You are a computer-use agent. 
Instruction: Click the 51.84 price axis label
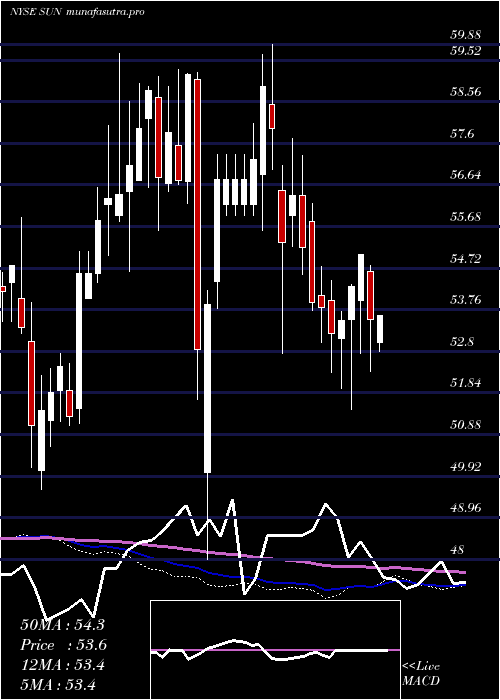tap(466, 383)
